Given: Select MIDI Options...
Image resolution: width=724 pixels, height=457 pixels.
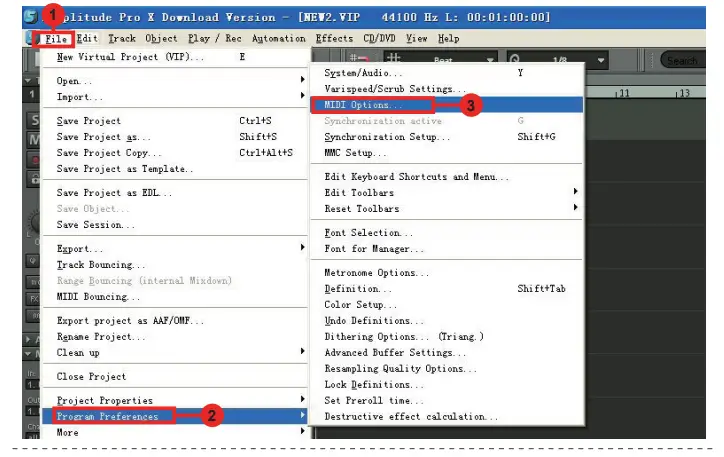Looking at the screenshot, I should (x=447, y=105).
